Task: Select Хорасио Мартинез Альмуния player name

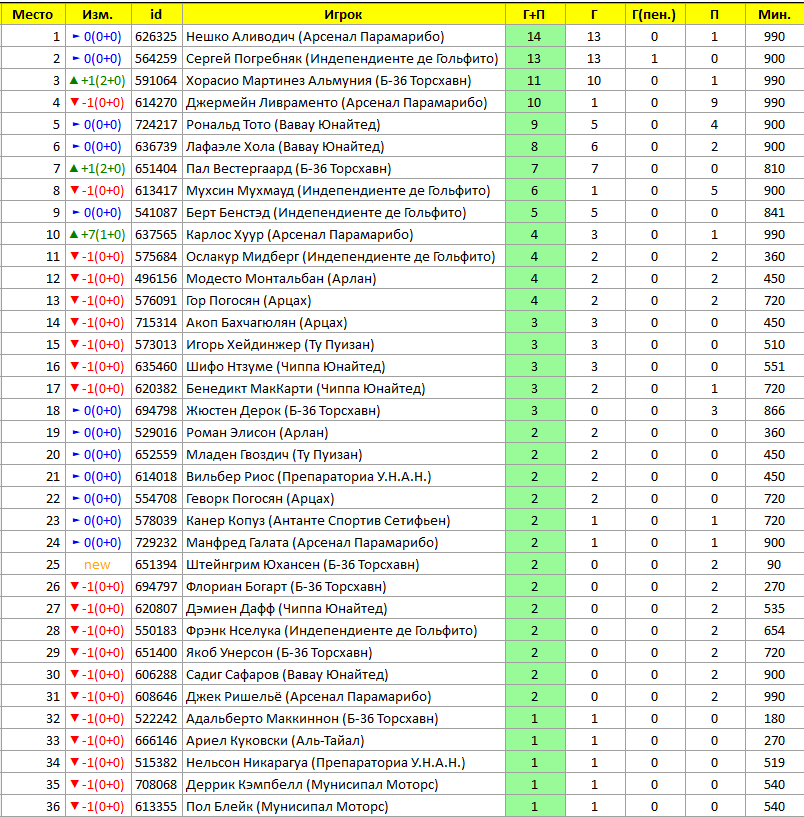Action: 328,80
